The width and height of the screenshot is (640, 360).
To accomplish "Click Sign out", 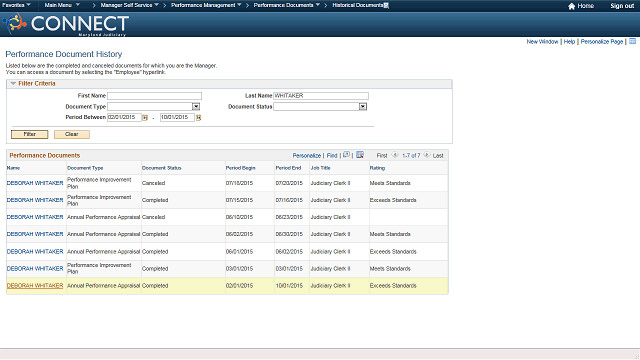I will point(622,6).
